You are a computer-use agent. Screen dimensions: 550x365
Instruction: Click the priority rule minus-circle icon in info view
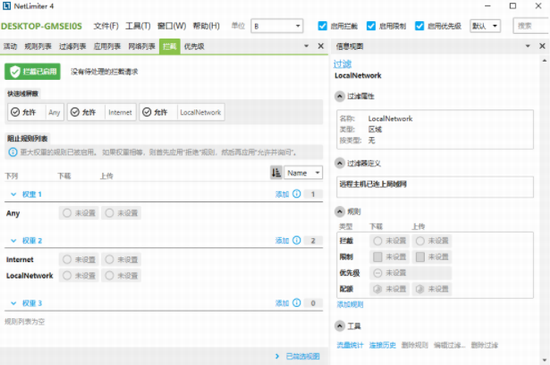(377, 273)
